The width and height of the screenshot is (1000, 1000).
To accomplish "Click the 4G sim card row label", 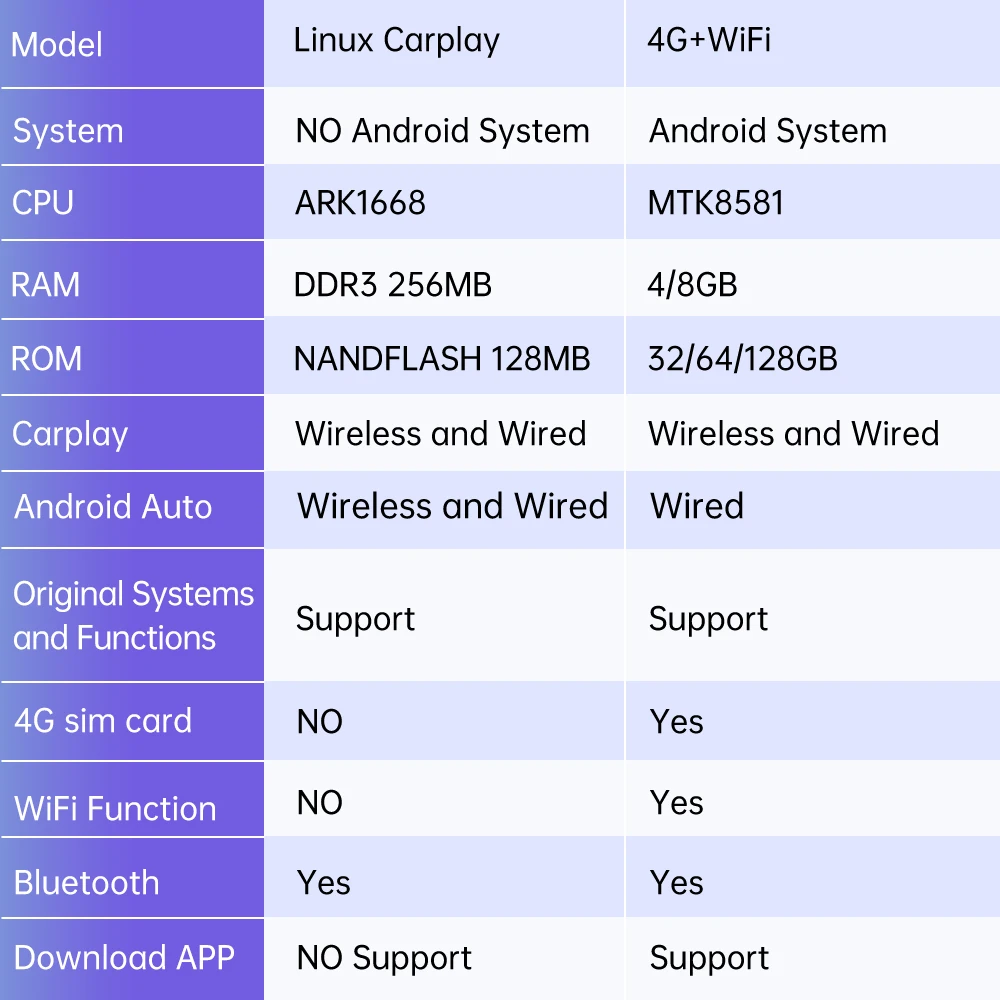I will [103, 721].
